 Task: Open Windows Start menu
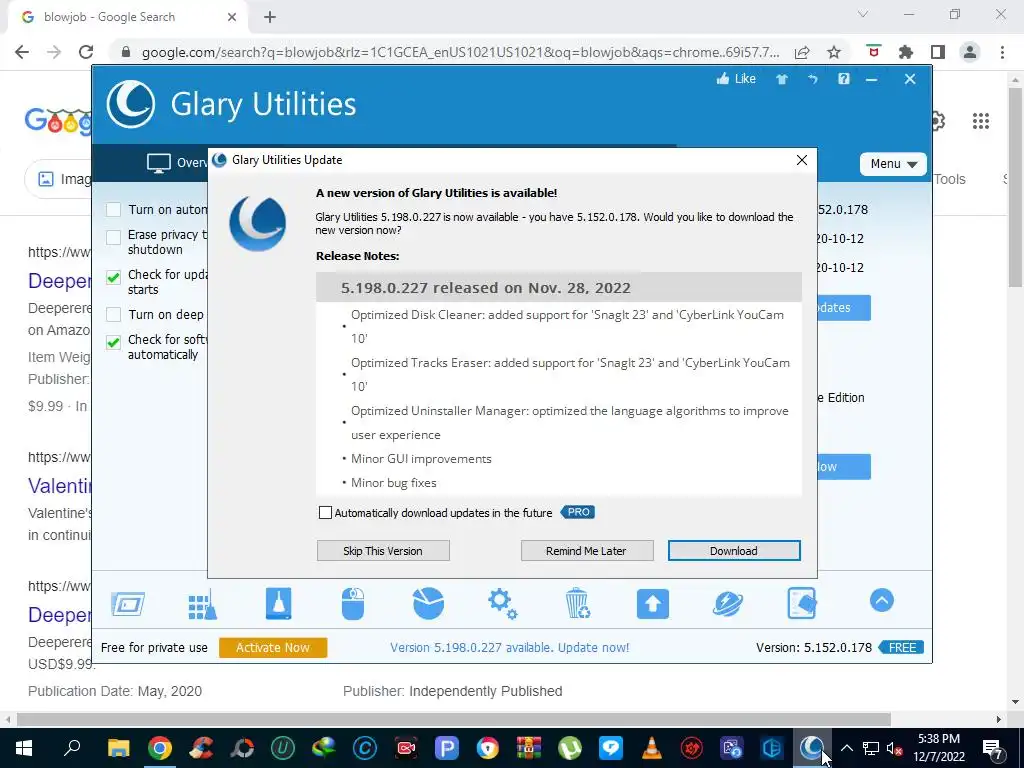click(24, 748)
